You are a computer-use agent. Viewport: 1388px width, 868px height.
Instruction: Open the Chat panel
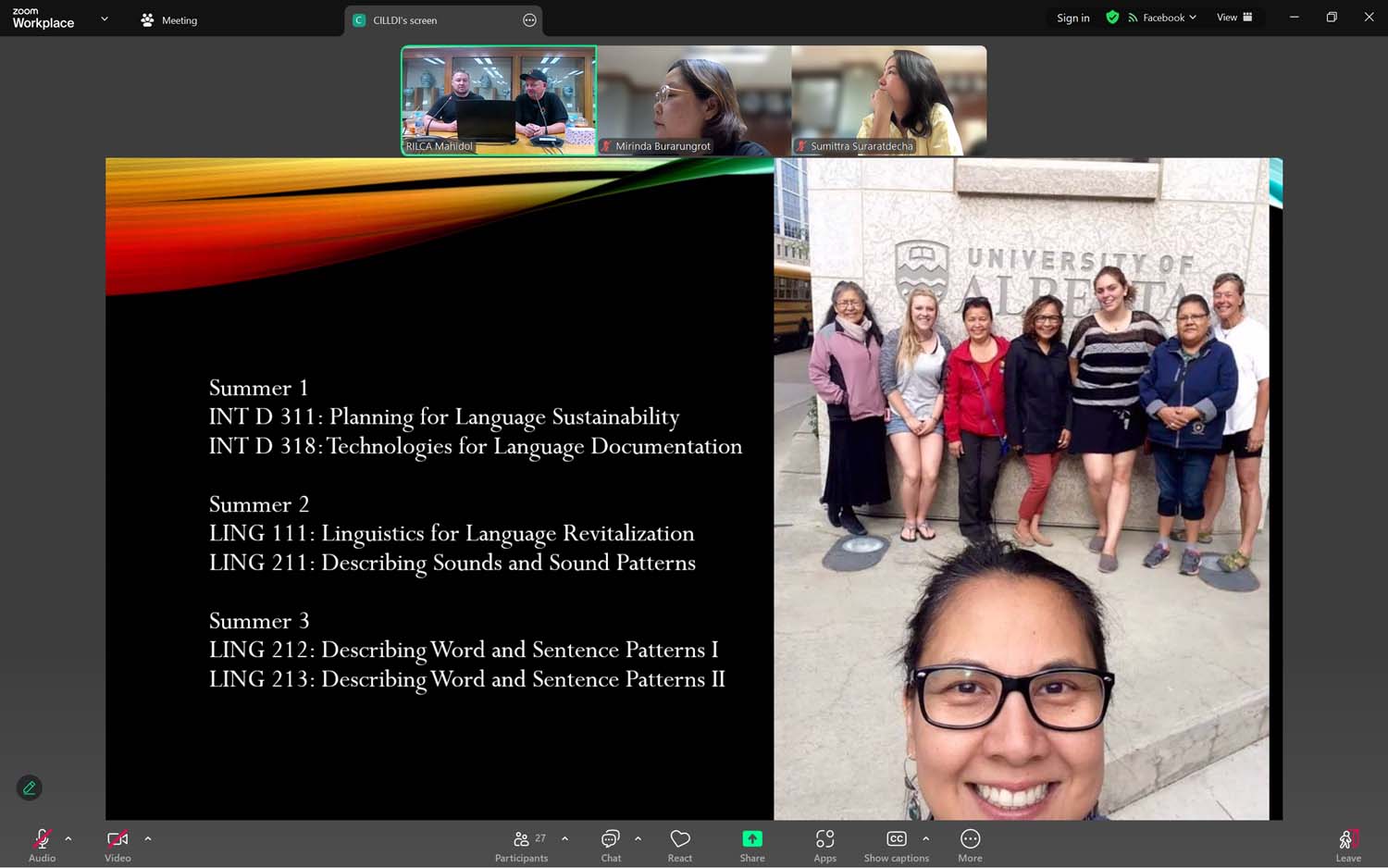click(611, 845)
